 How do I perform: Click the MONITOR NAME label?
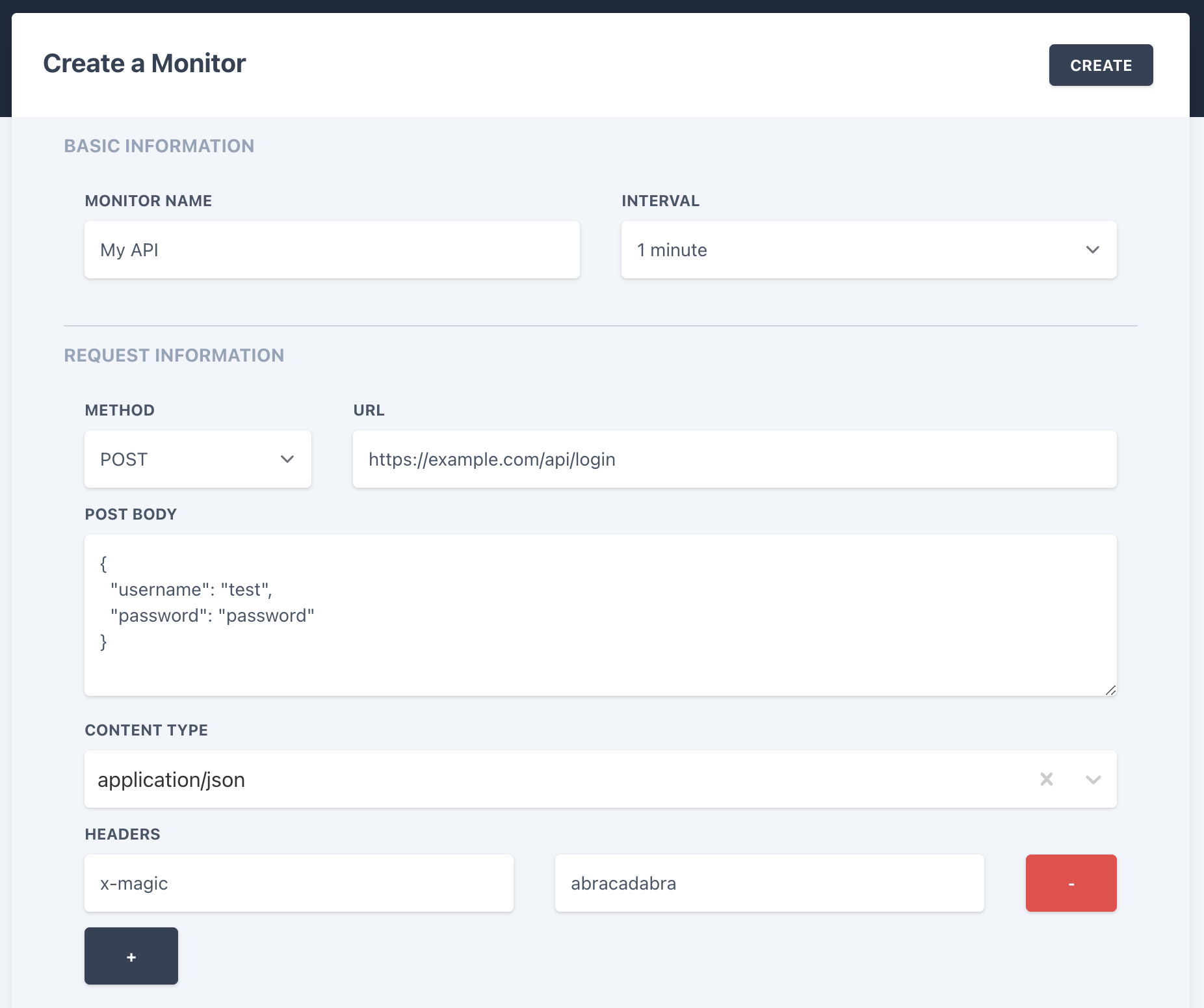[x=148, y=201]
